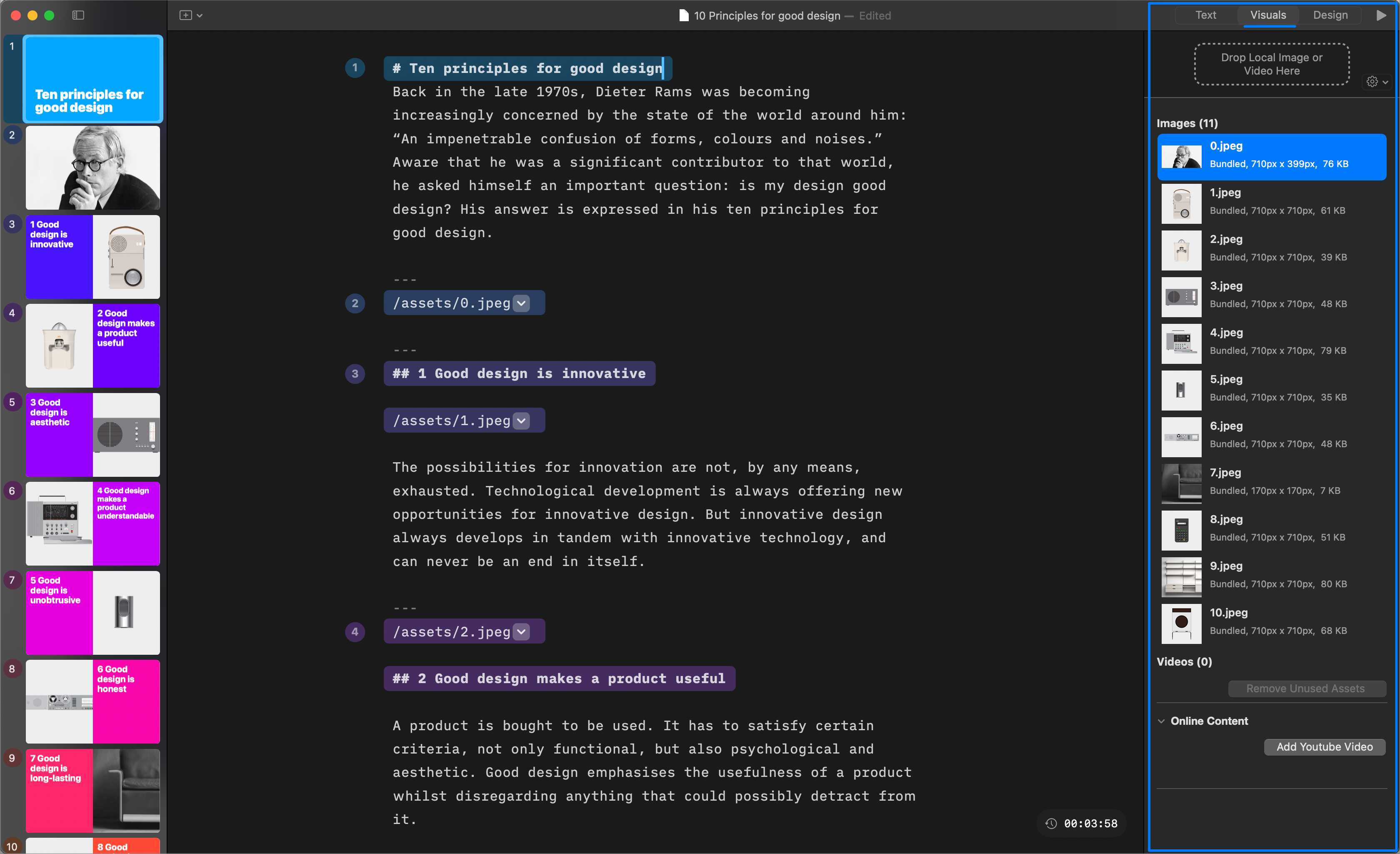The width and height of the screenshot is (1400, 854).
Task: Click Add Youtube Video button
Action: (x=1325, y=747)
